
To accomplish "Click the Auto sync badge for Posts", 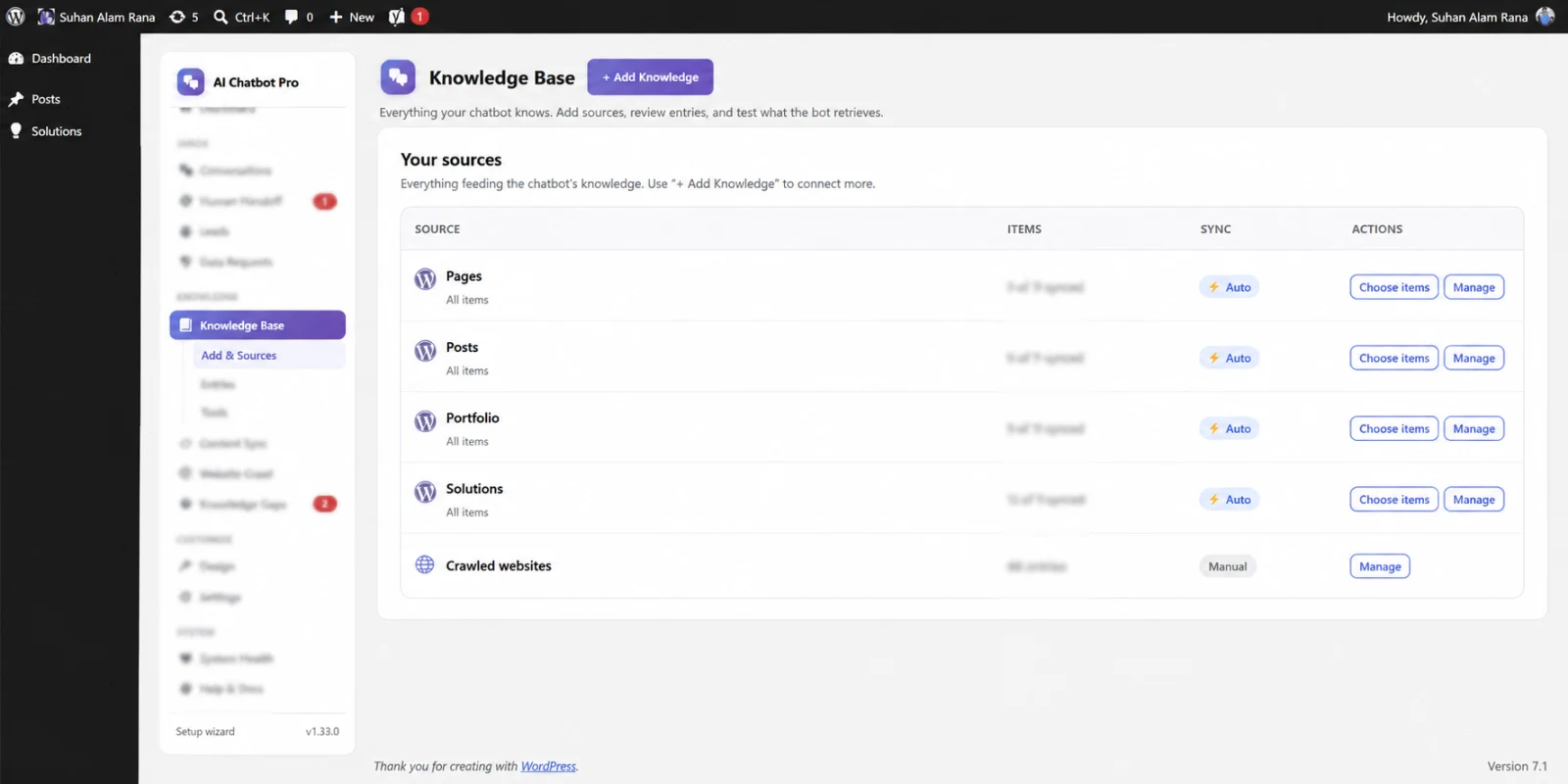I will pos(1229,358).
